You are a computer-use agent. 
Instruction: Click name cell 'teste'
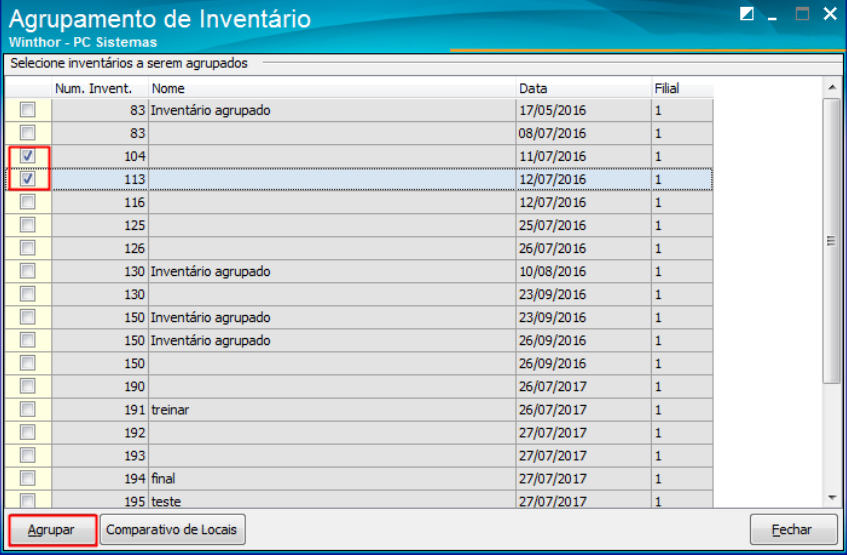(332, 500)
